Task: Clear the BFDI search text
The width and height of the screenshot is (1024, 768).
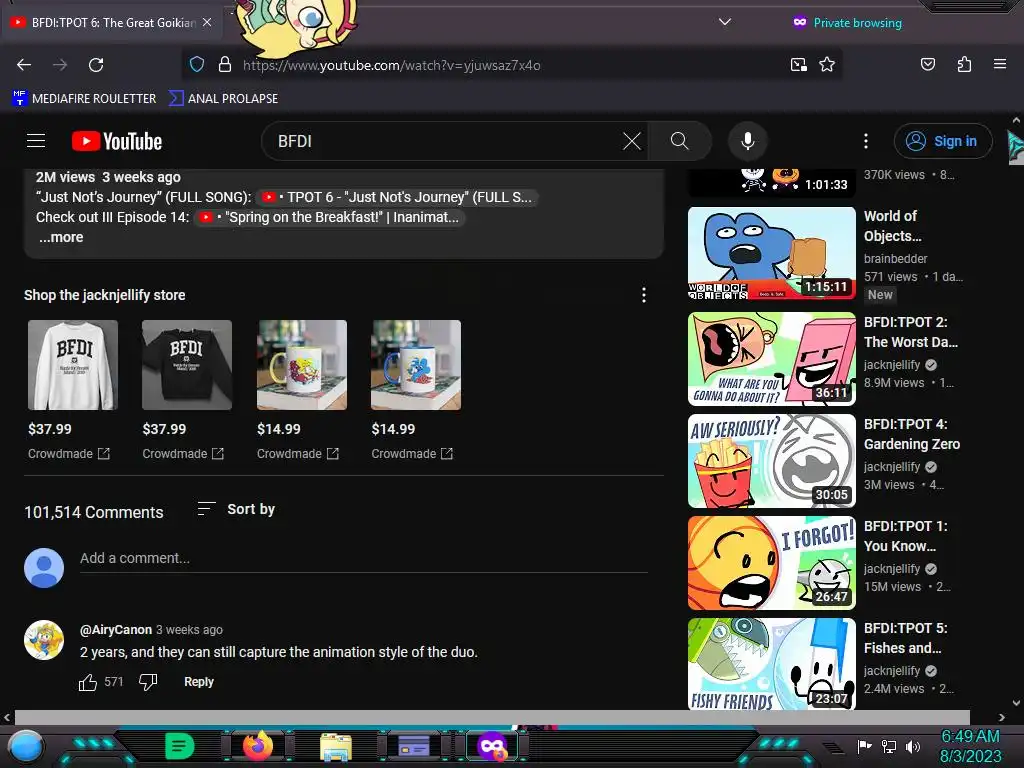Action: click(632, 141)
